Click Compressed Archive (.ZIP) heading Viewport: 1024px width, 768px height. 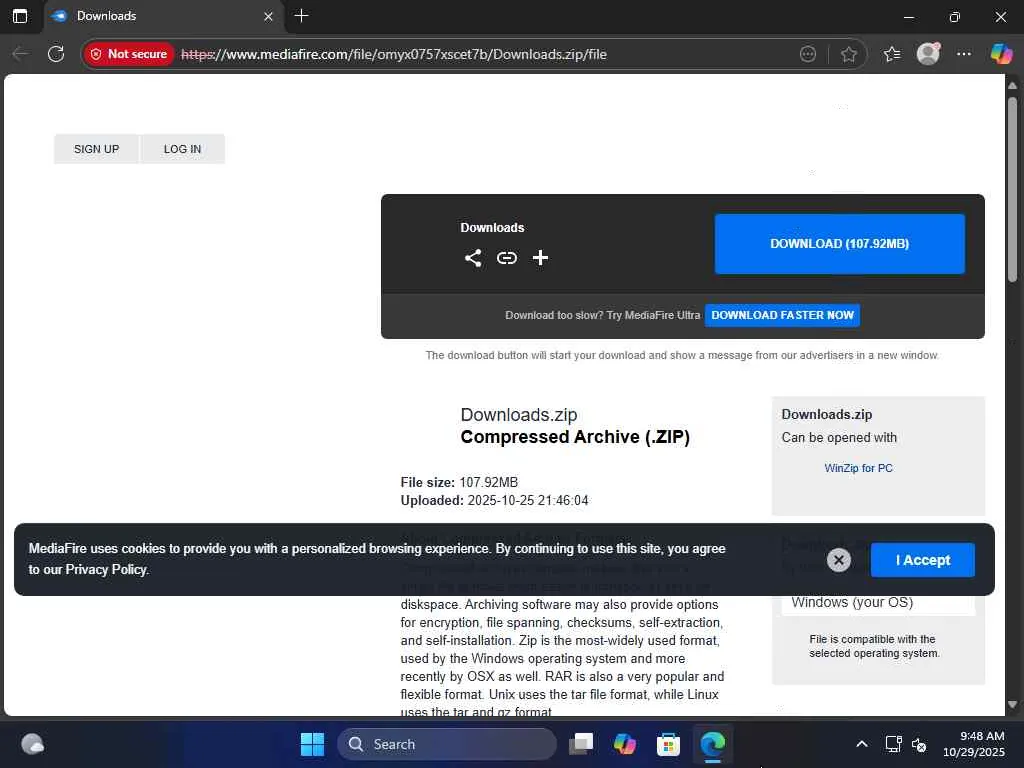575,437
